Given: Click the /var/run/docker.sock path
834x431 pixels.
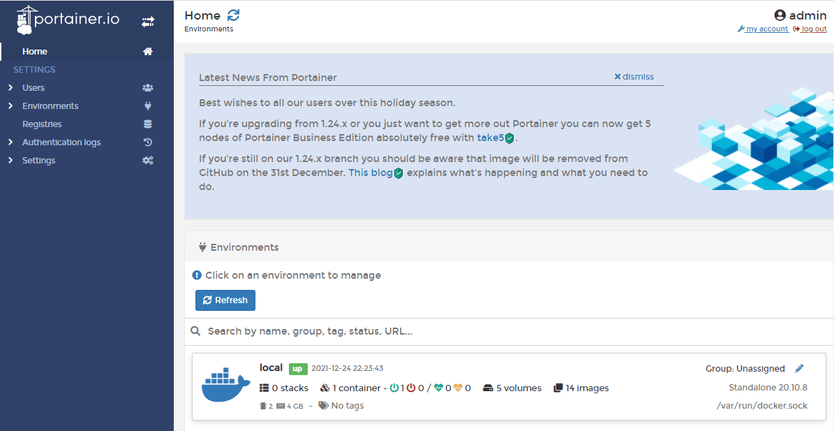Looking at the screenshot, I should [x=762, y=405].
